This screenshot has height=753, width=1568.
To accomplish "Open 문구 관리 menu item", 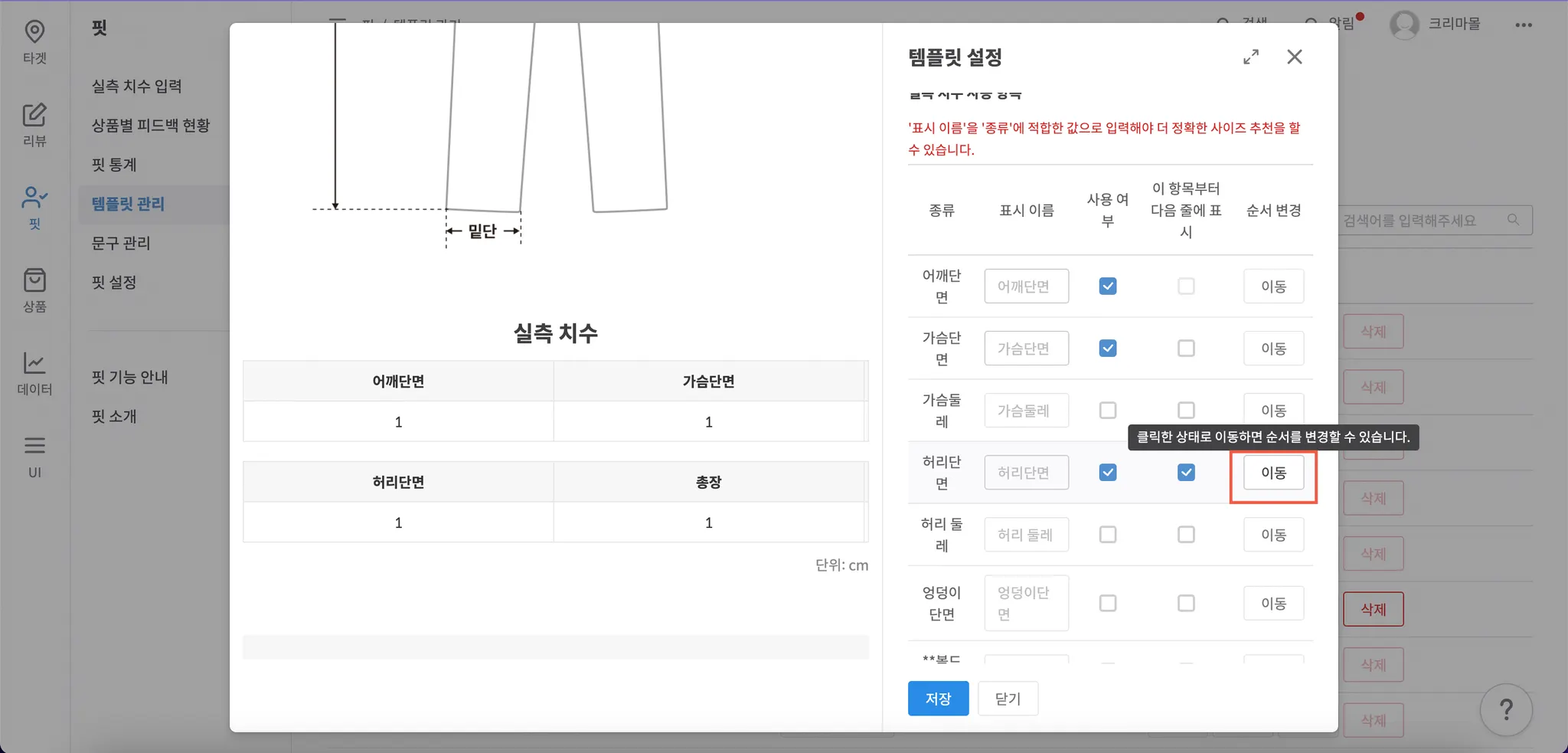I will pyautogui.click(x=121, y=244).
